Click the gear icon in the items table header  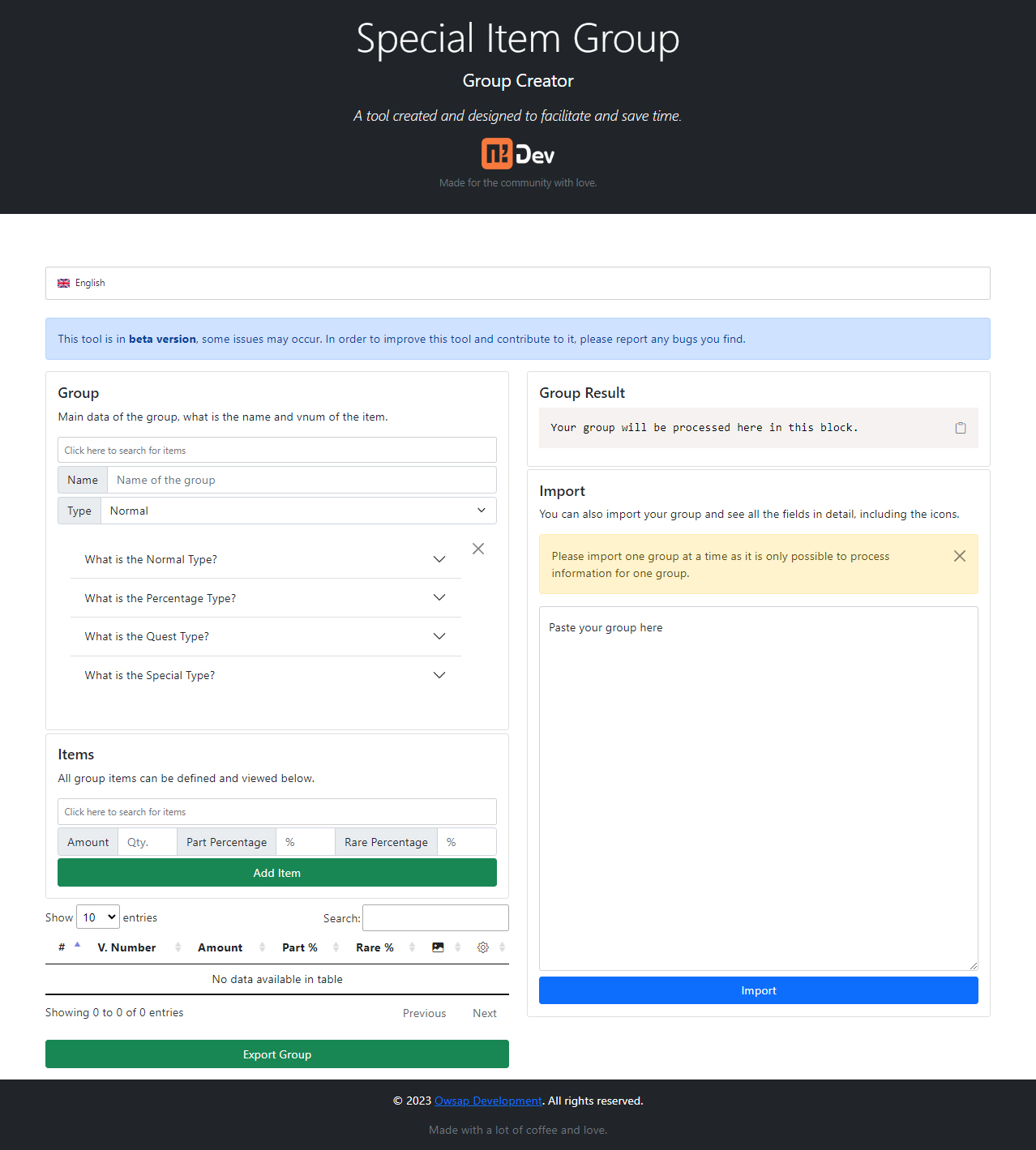click(x=482, y=947)
